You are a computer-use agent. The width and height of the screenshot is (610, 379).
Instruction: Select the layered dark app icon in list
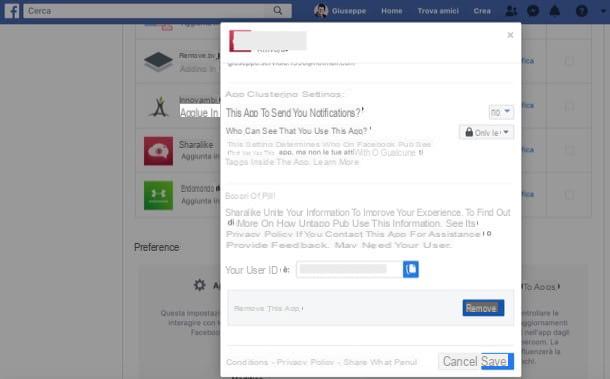[x=158, y=61]
